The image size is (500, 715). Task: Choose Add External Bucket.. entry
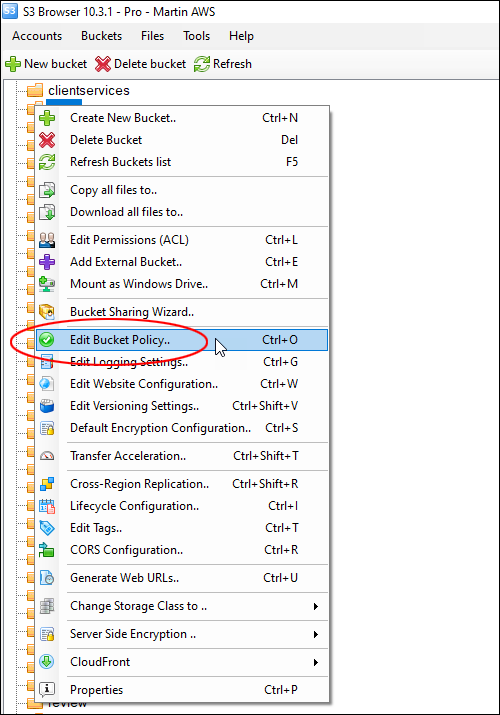pyautogui.click(x=182, y=262)
